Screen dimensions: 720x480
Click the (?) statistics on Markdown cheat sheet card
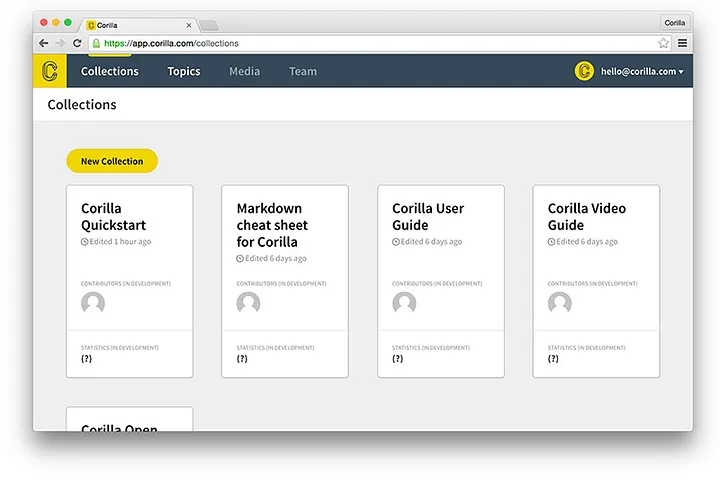242,359
